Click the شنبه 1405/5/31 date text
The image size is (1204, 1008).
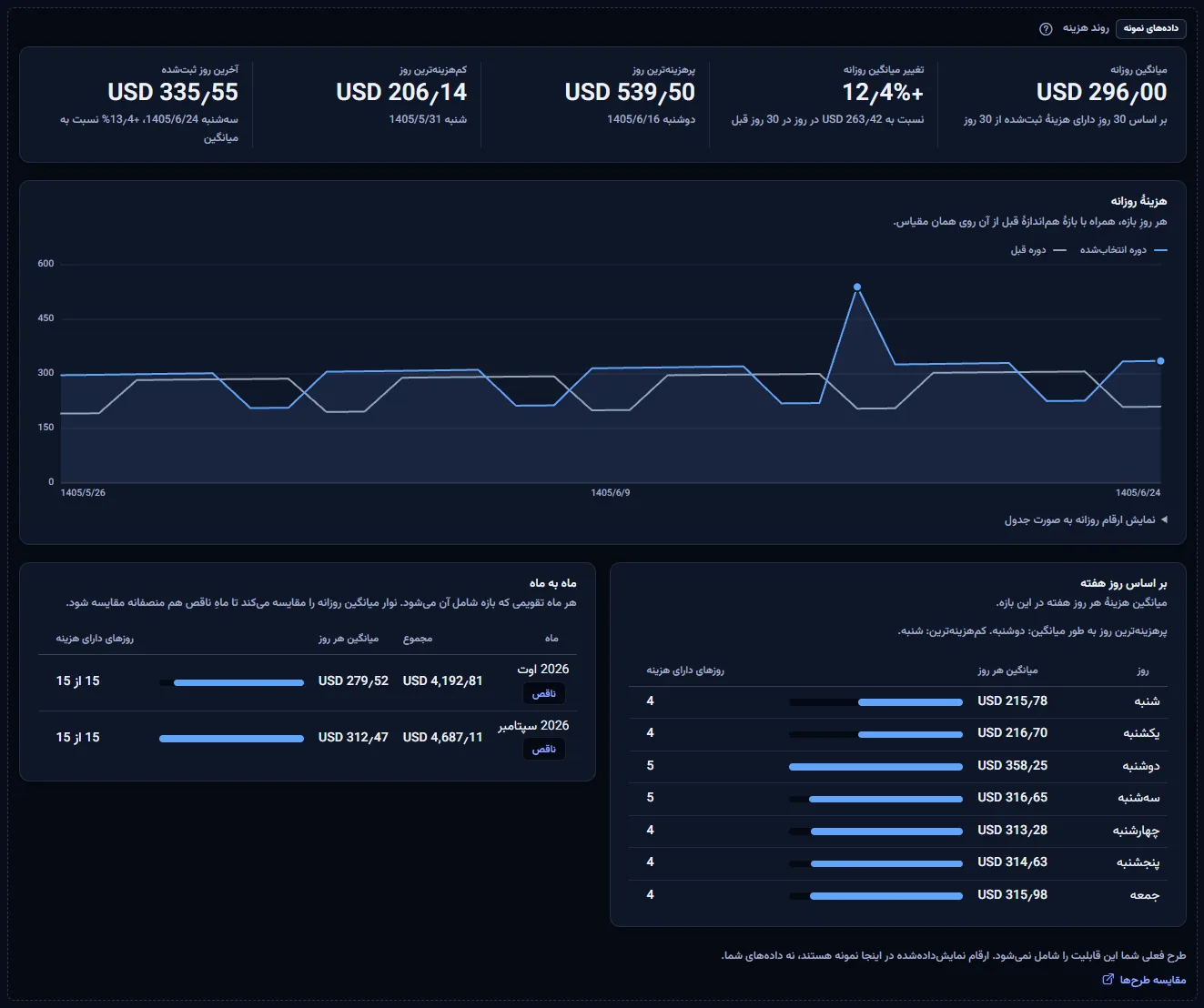pos(428,119)
